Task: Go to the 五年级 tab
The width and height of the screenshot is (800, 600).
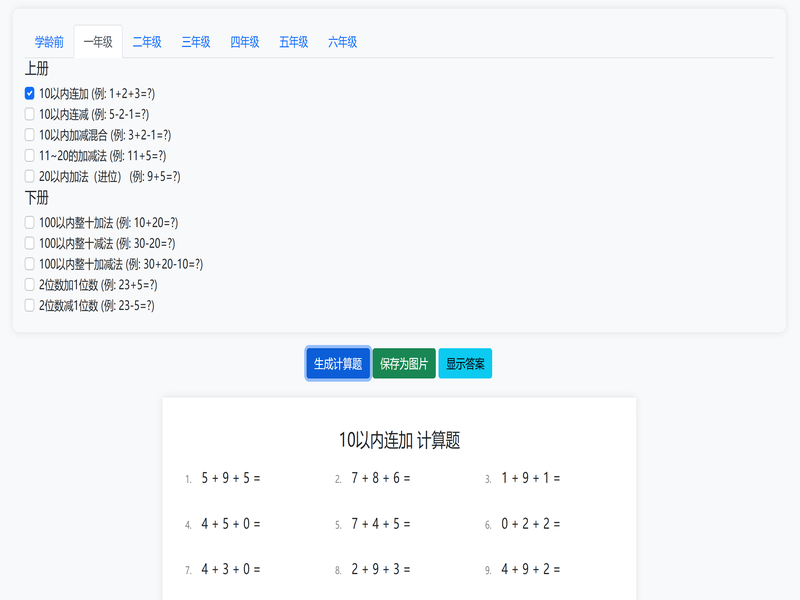Action: [294, 42]
